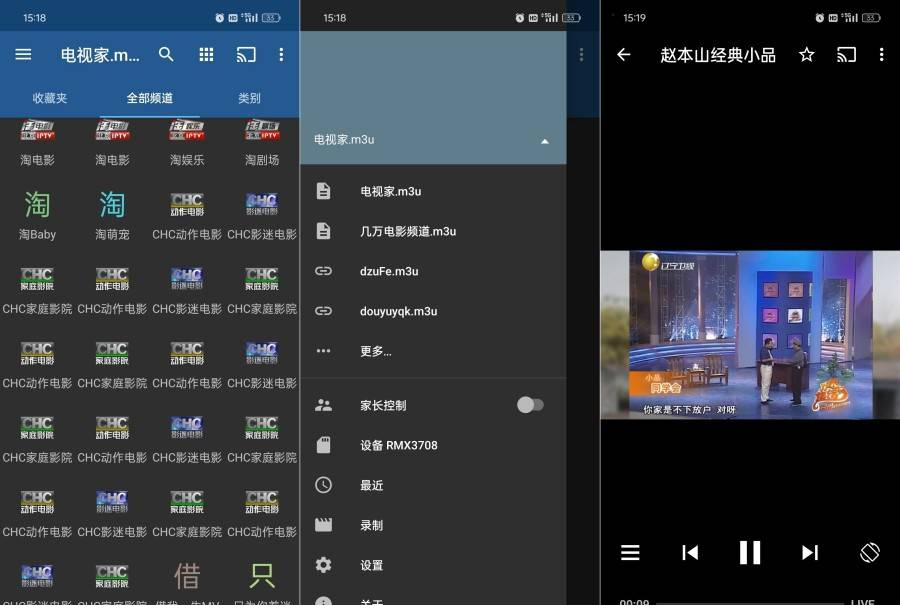The image size is (900, 605).
Task: Open overflow menu in channel list screen
Action: coord(281,55)
